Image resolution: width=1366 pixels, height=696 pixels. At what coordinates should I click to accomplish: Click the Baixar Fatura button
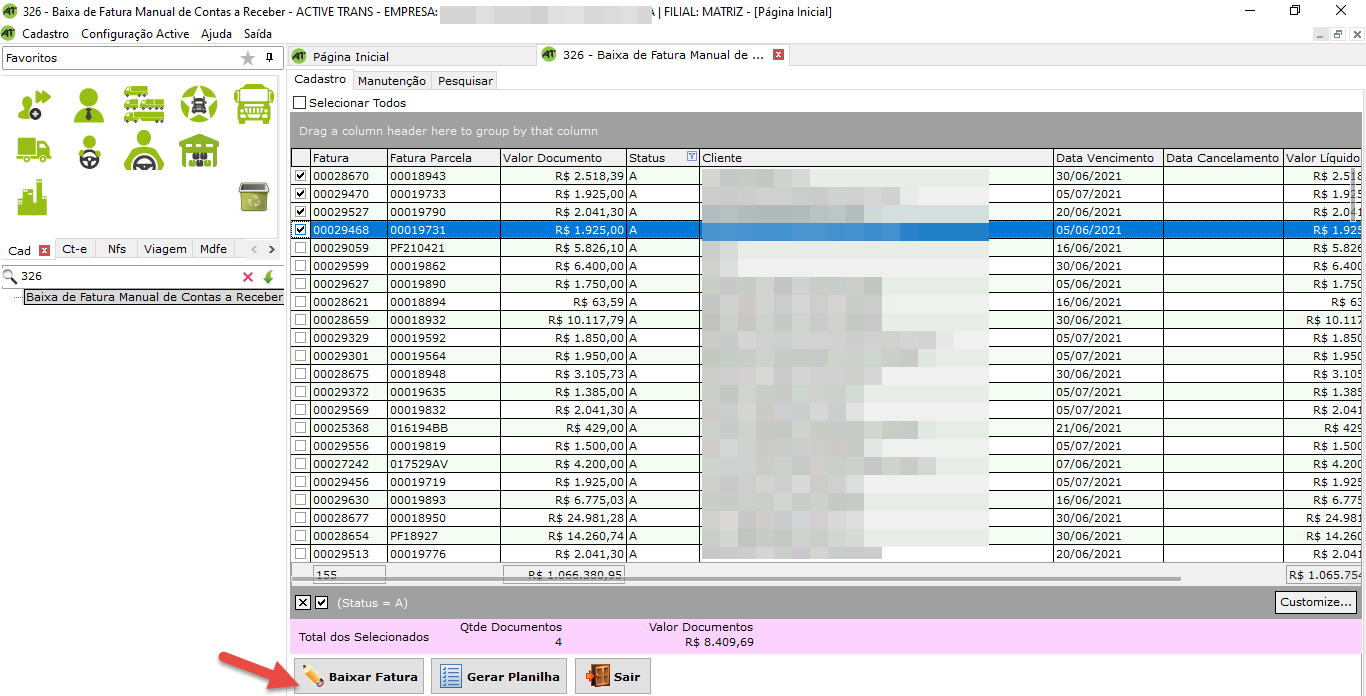click(x=360, y=677)
